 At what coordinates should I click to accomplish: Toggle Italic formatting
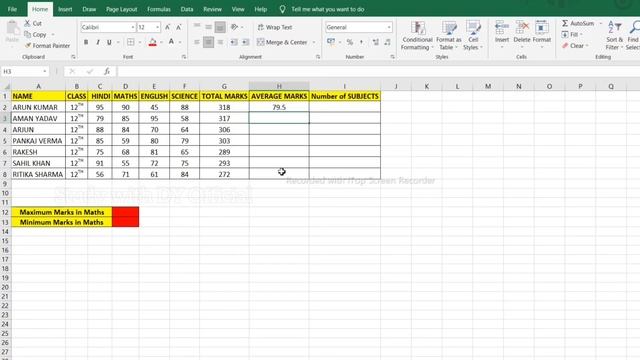(98, 42)
